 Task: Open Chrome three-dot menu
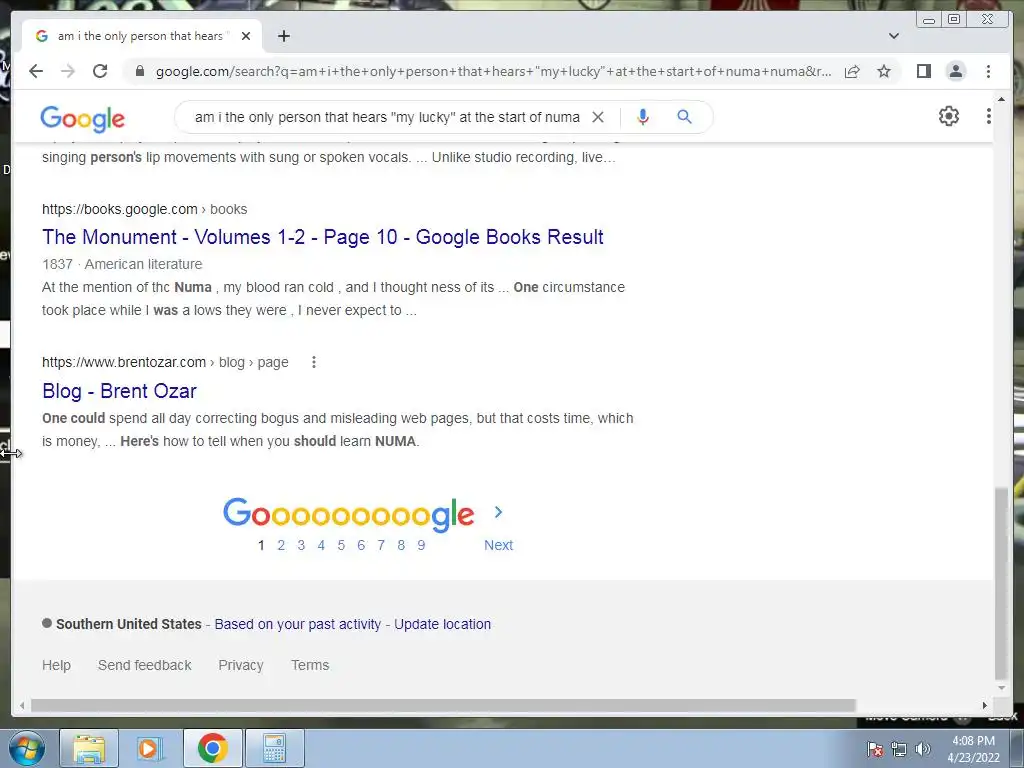click(988, 71)
